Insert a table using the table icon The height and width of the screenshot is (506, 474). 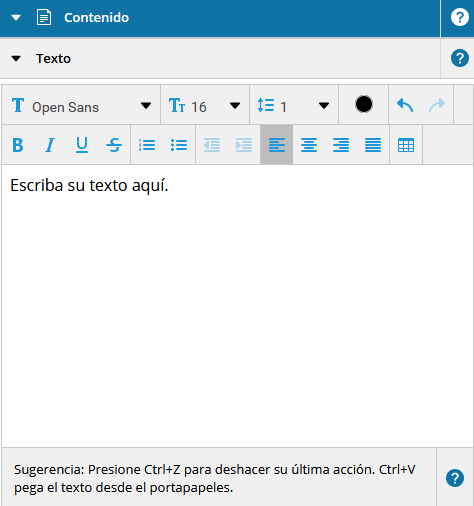click(x=406, y=145)
